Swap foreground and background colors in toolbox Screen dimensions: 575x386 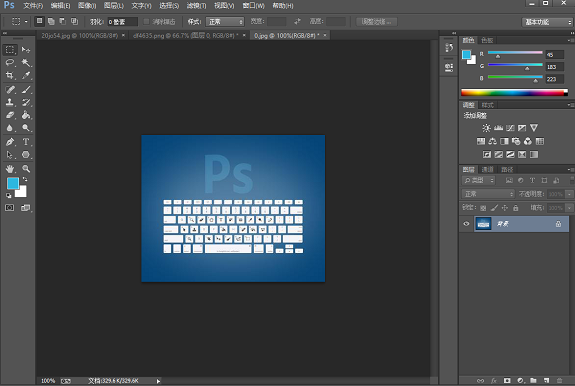25,179
